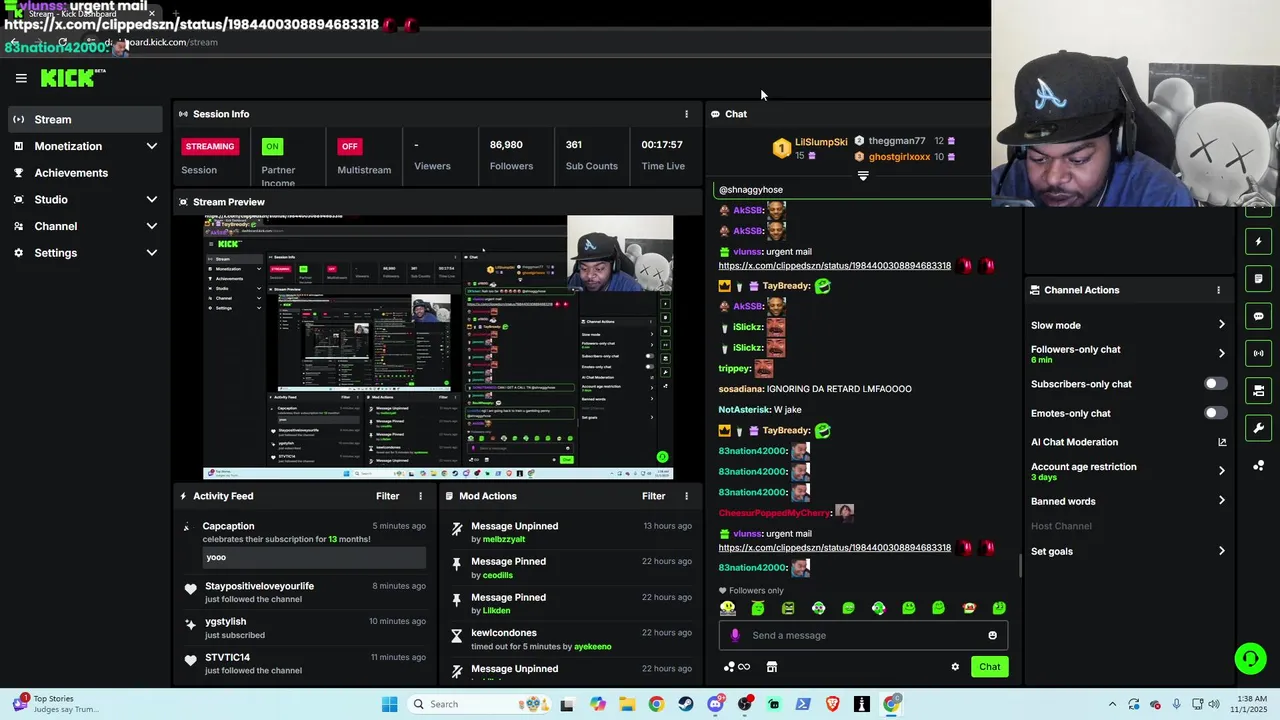This screenshot has height=720, width=1280.
Task: Open Steam from the taskbar
Action: (x=685, y=704)
